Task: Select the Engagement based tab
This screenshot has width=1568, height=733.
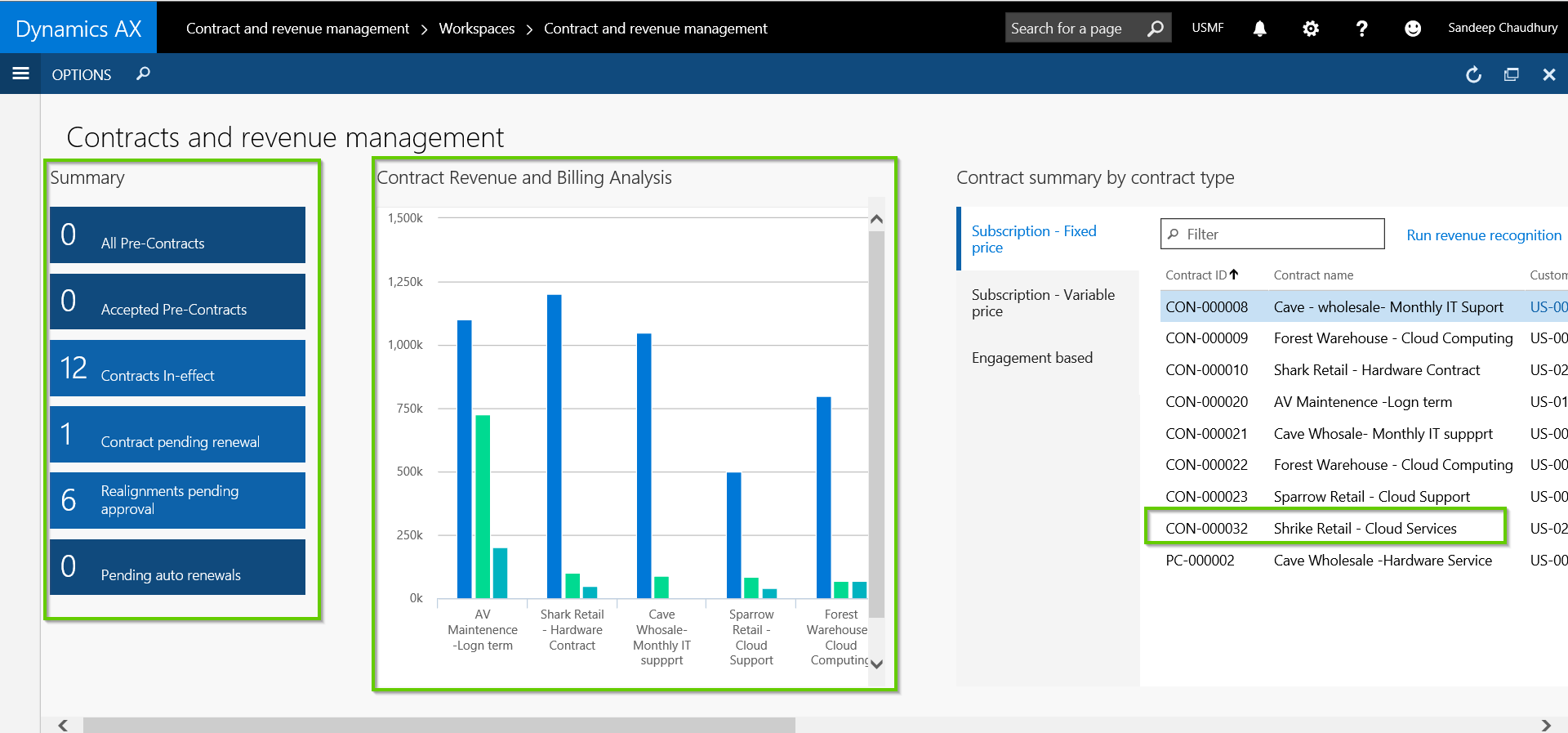Action: (x=1031, y=358)
